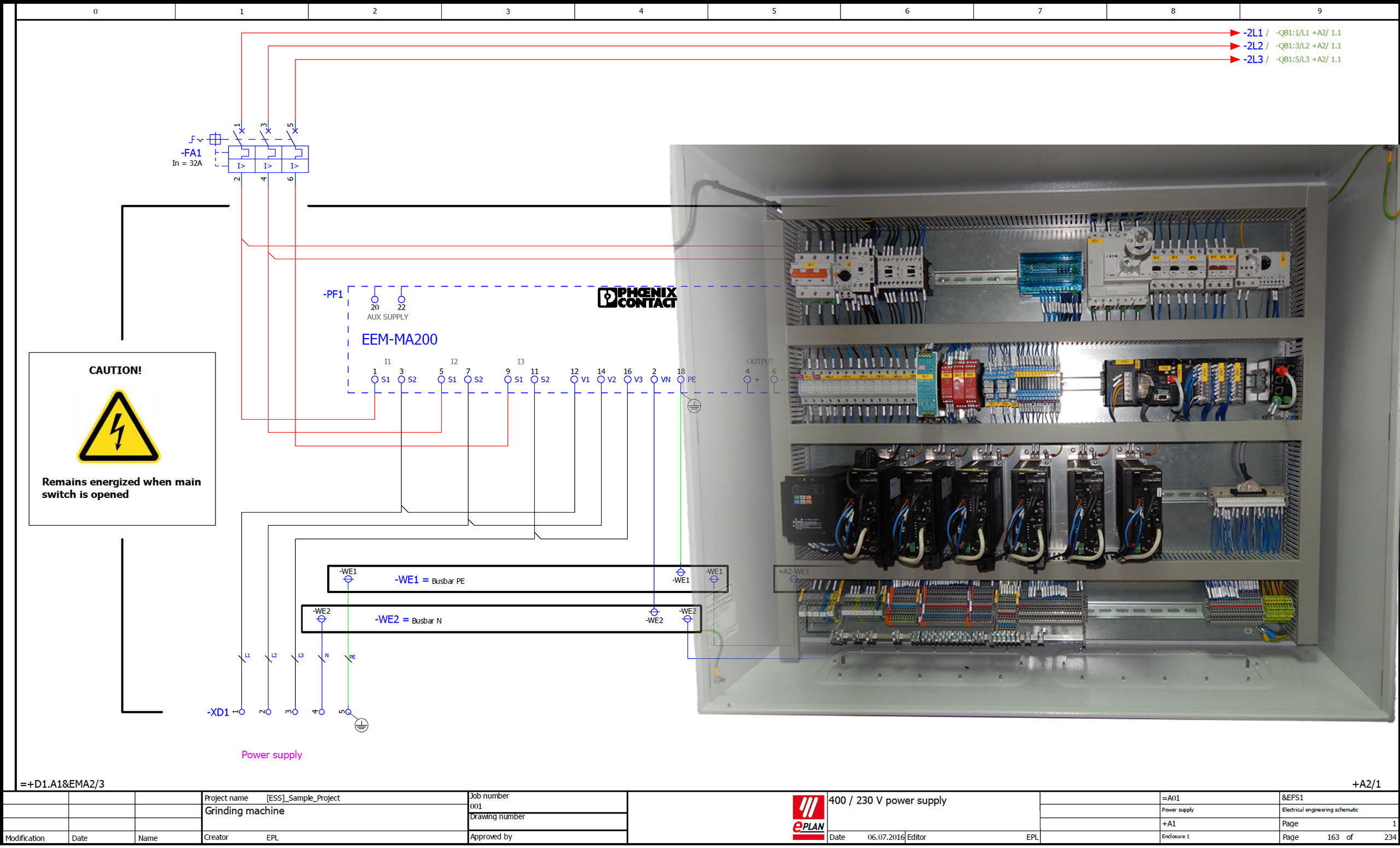Click the control cabinet enclosure photo
Viewport: 1400px width, 848px height.
click(1040, 432)
